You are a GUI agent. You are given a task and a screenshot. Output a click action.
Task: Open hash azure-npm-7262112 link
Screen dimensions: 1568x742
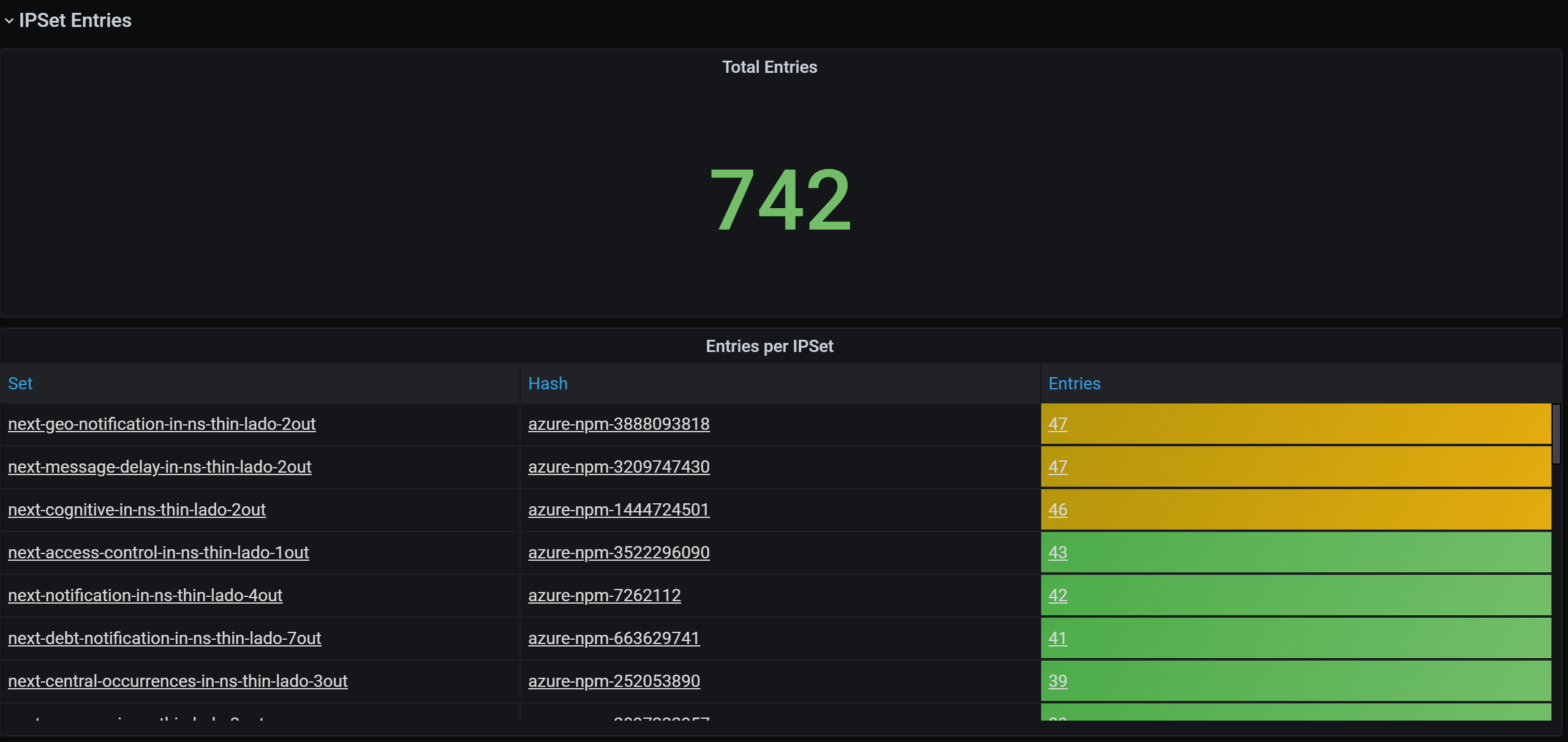pos(605,596)
